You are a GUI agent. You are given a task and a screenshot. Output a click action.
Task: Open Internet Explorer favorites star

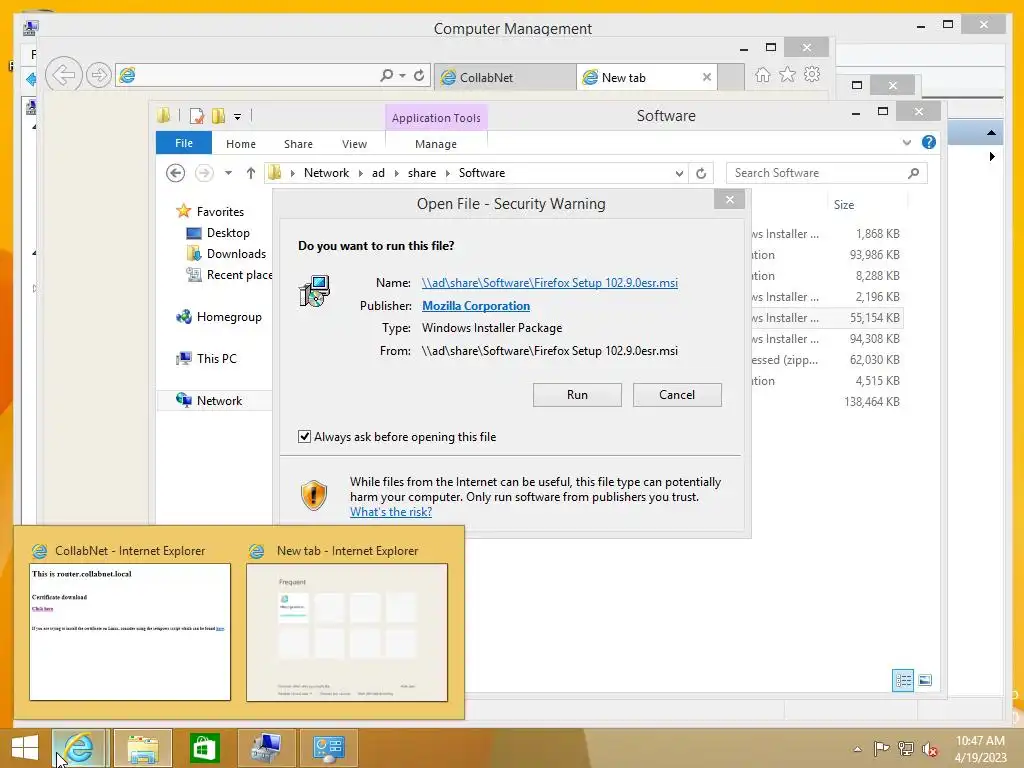click(788, 74)
